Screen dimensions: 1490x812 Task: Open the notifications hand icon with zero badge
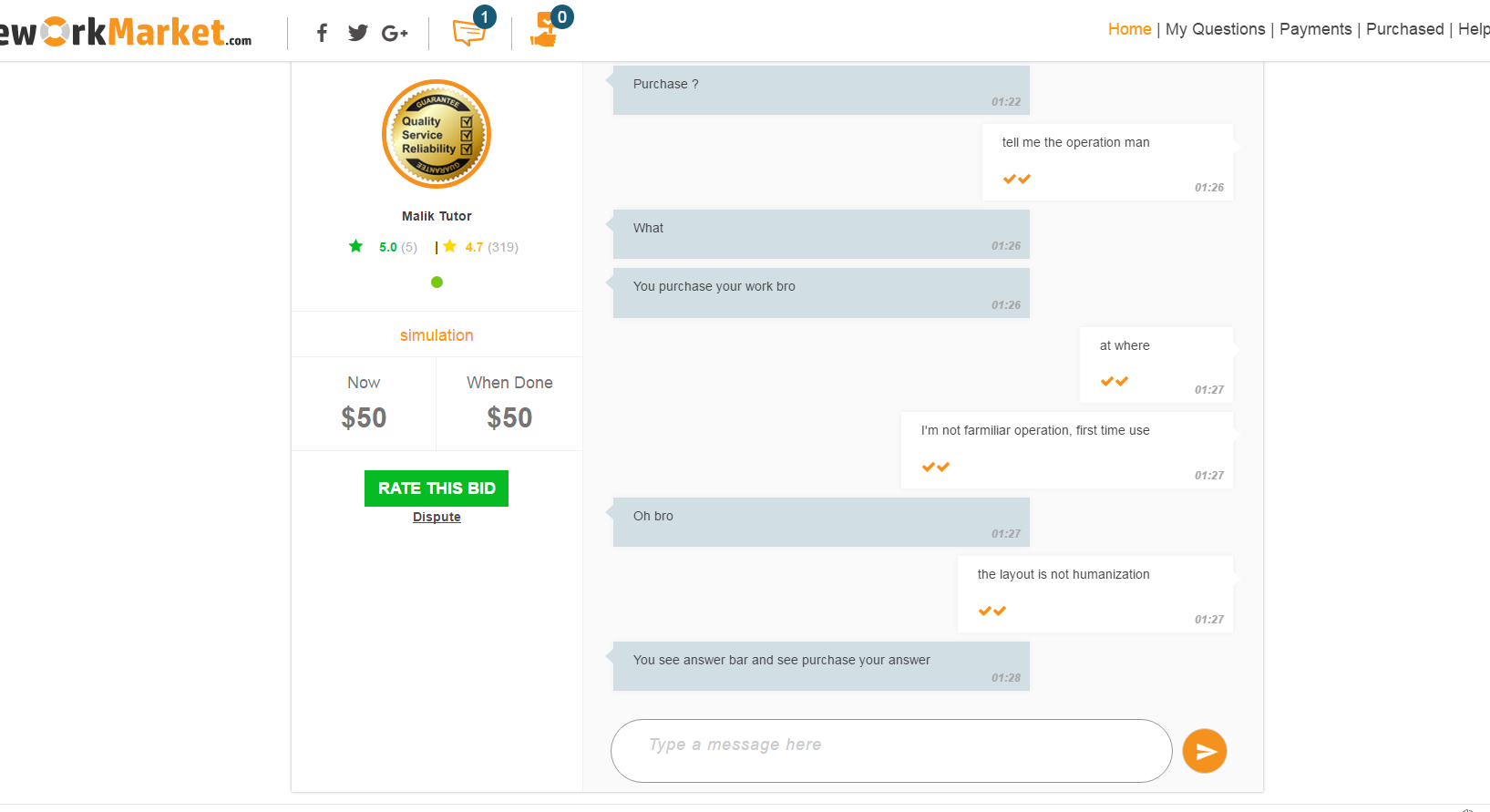549,29
